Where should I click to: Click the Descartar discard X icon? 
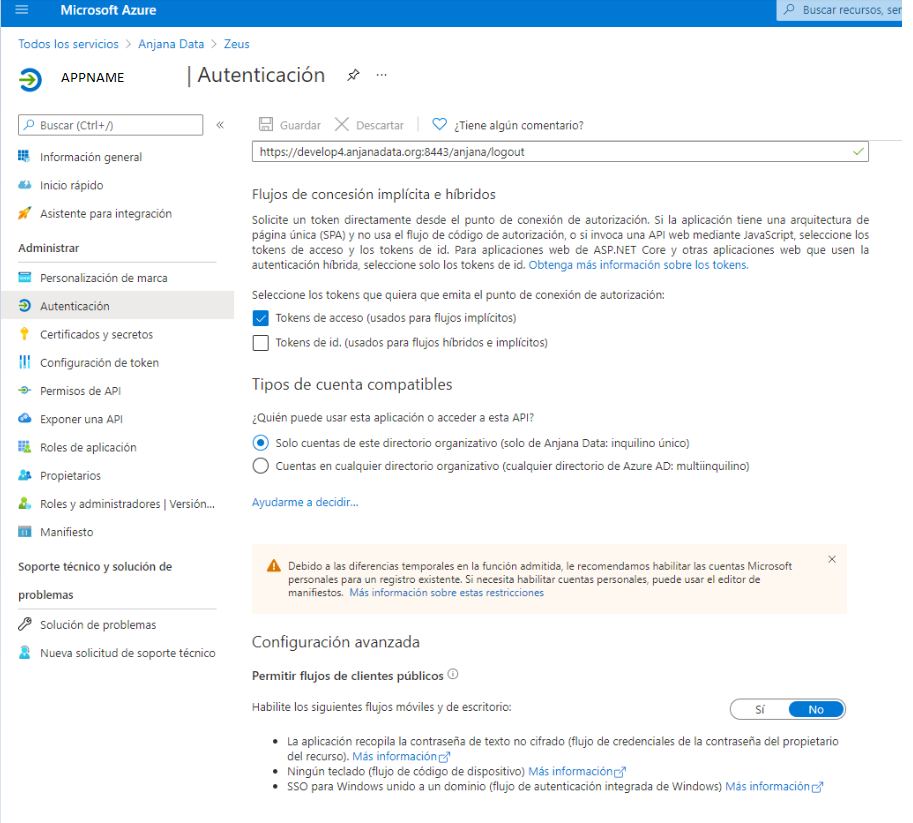pyautogui.click(x=342, y=125)
